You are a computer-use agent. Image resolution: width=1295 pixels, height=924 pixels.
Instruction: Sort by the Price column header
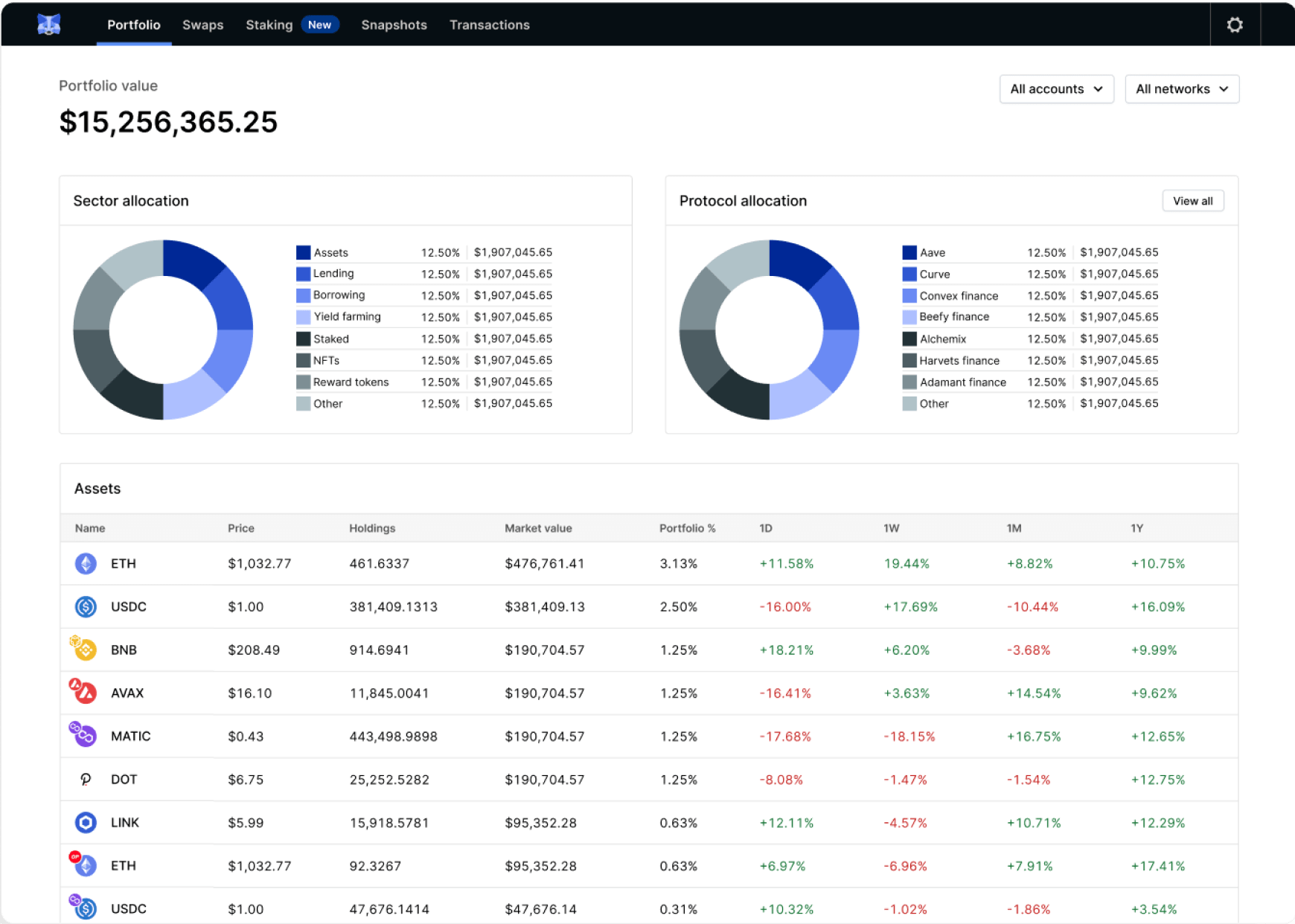tap(241, 528)
